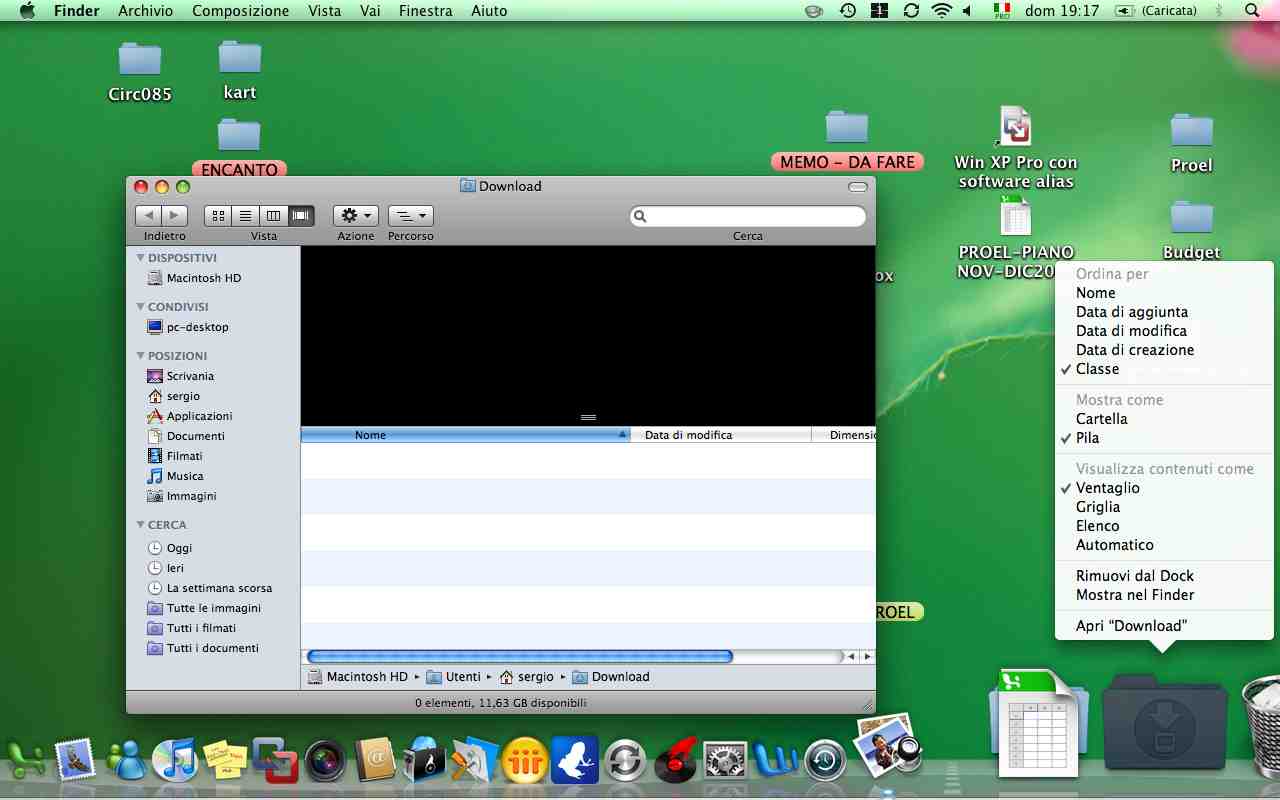Open the Percorso path dropdown

410,215
